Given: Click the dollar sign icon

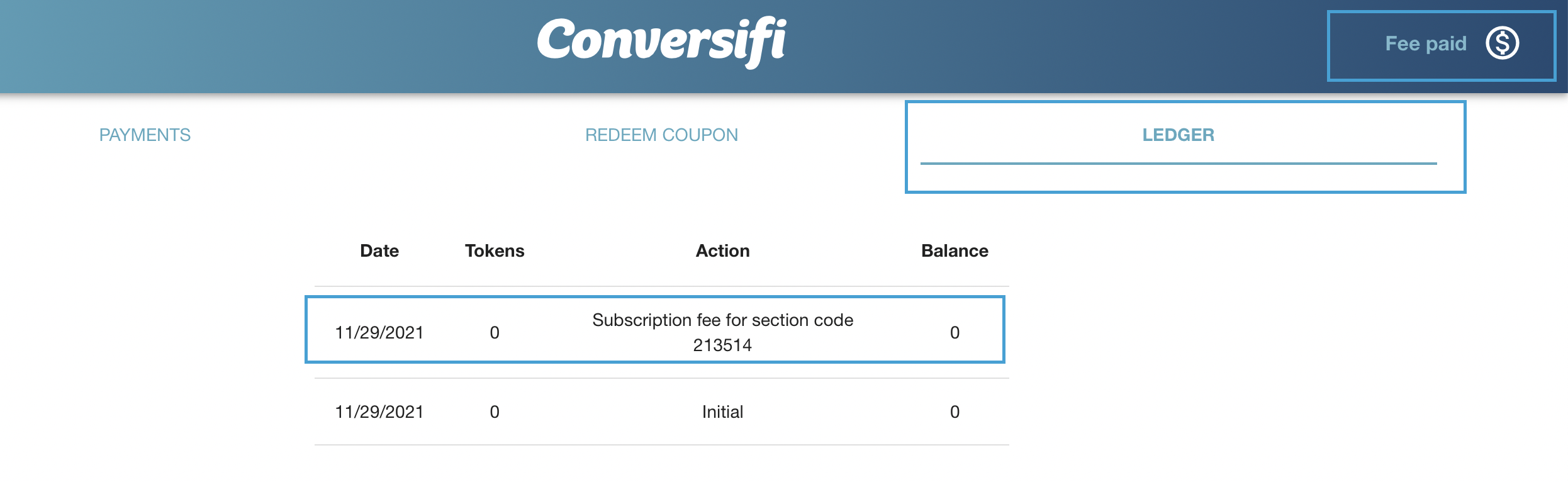Looking at the screenshot, I should point(1502,43).
